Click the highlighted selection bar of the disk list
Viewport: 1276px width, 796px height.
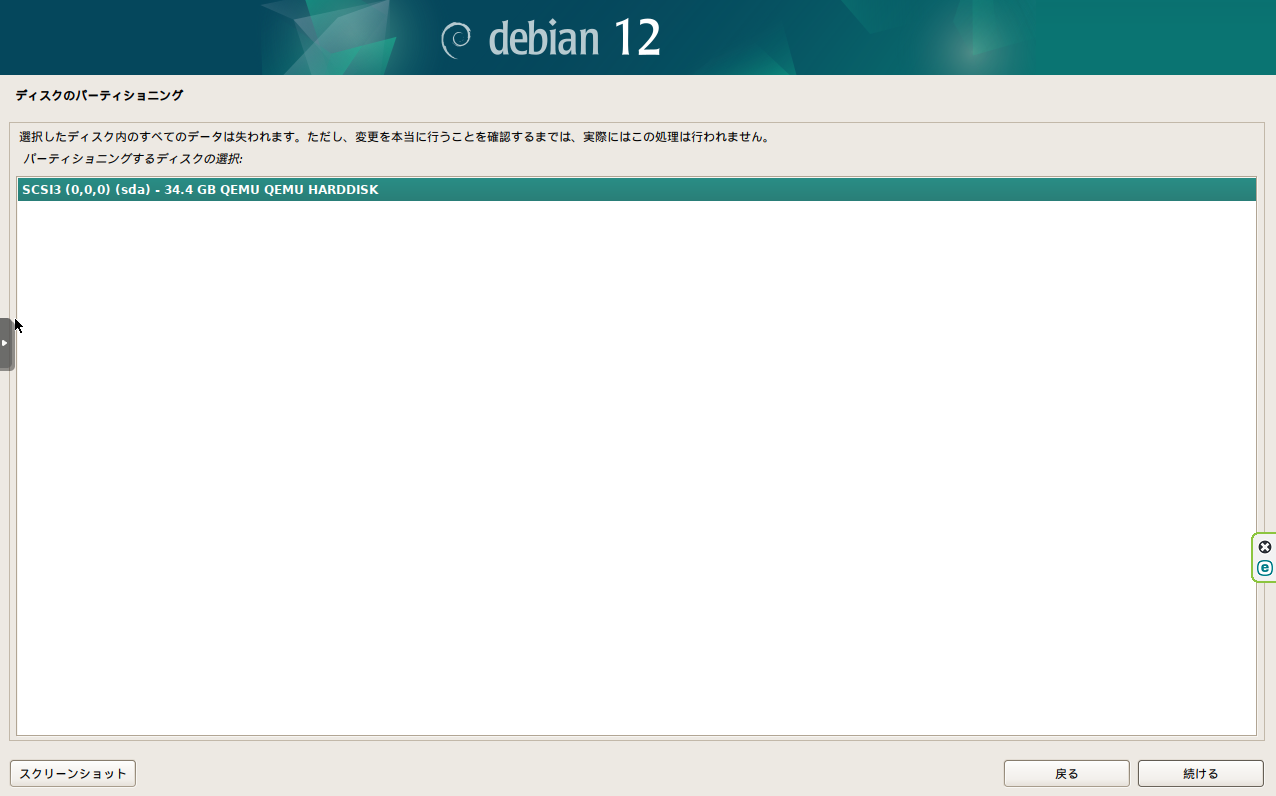(637, 189)
